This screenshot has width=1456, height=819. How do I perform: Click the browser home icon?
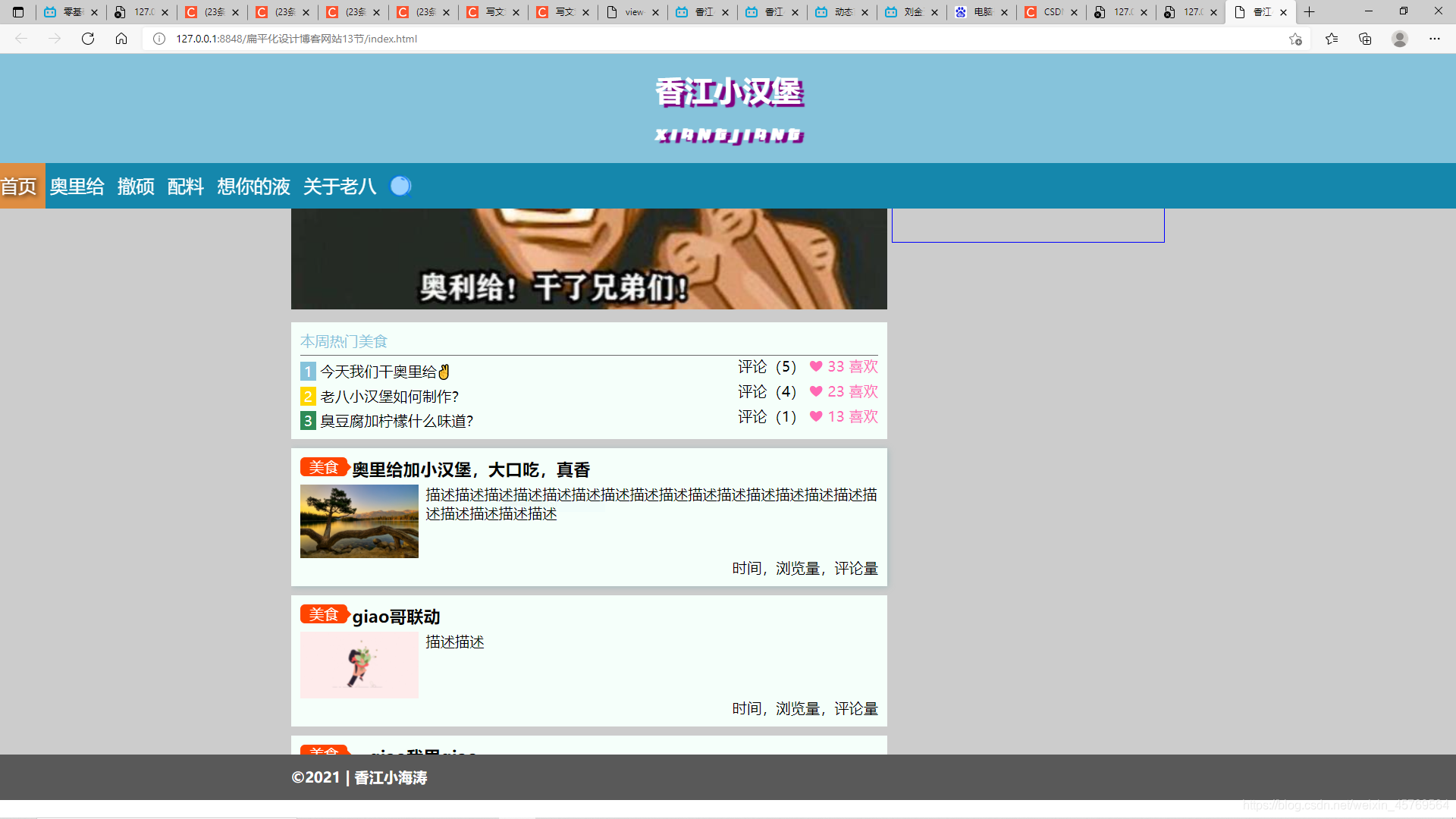point(121,39)
